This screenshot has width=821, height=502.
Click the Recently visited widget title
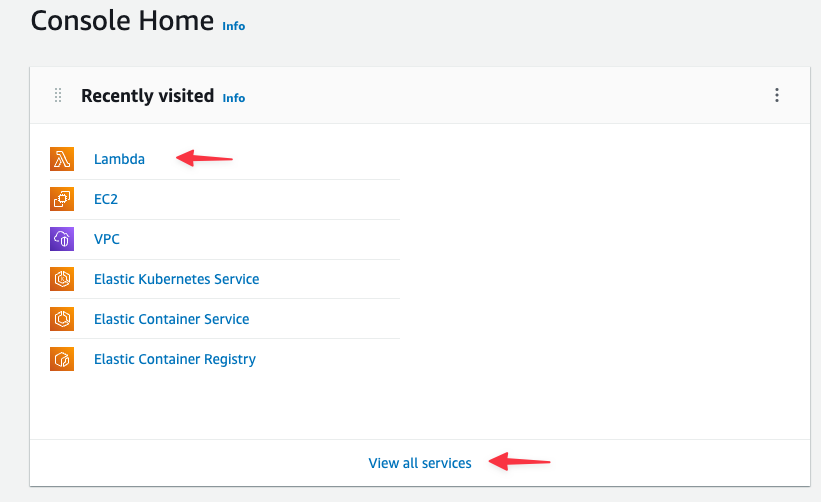pyautogui.click(x=148, y=96)
